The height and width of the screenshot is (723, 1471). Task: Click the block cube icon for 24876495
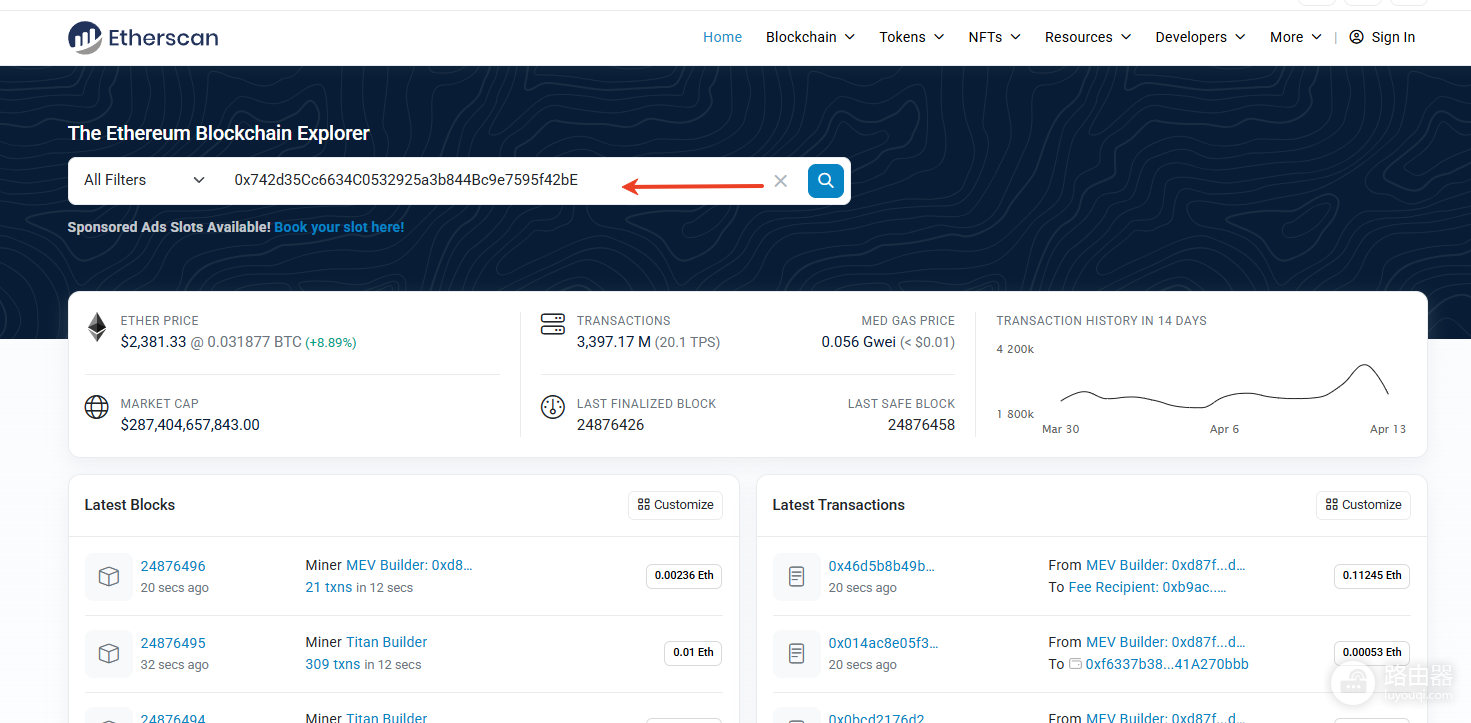click(x=109, y=654)
